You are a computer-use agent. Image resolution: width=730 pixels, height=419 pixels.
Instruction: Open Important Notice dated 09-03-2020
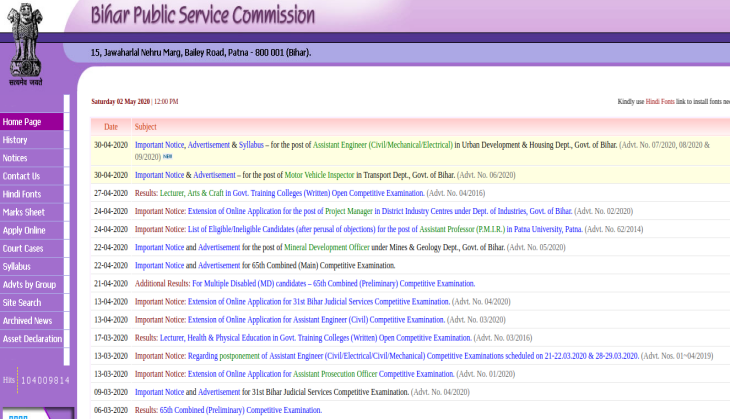[159, 392]
